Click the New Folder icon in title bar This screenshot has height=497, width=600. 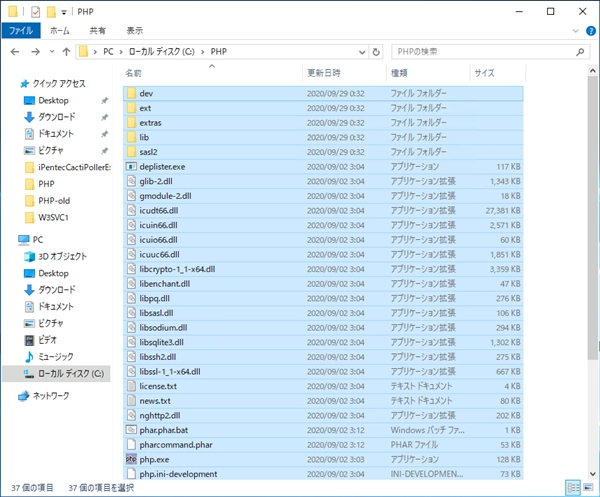coord(51,12)
